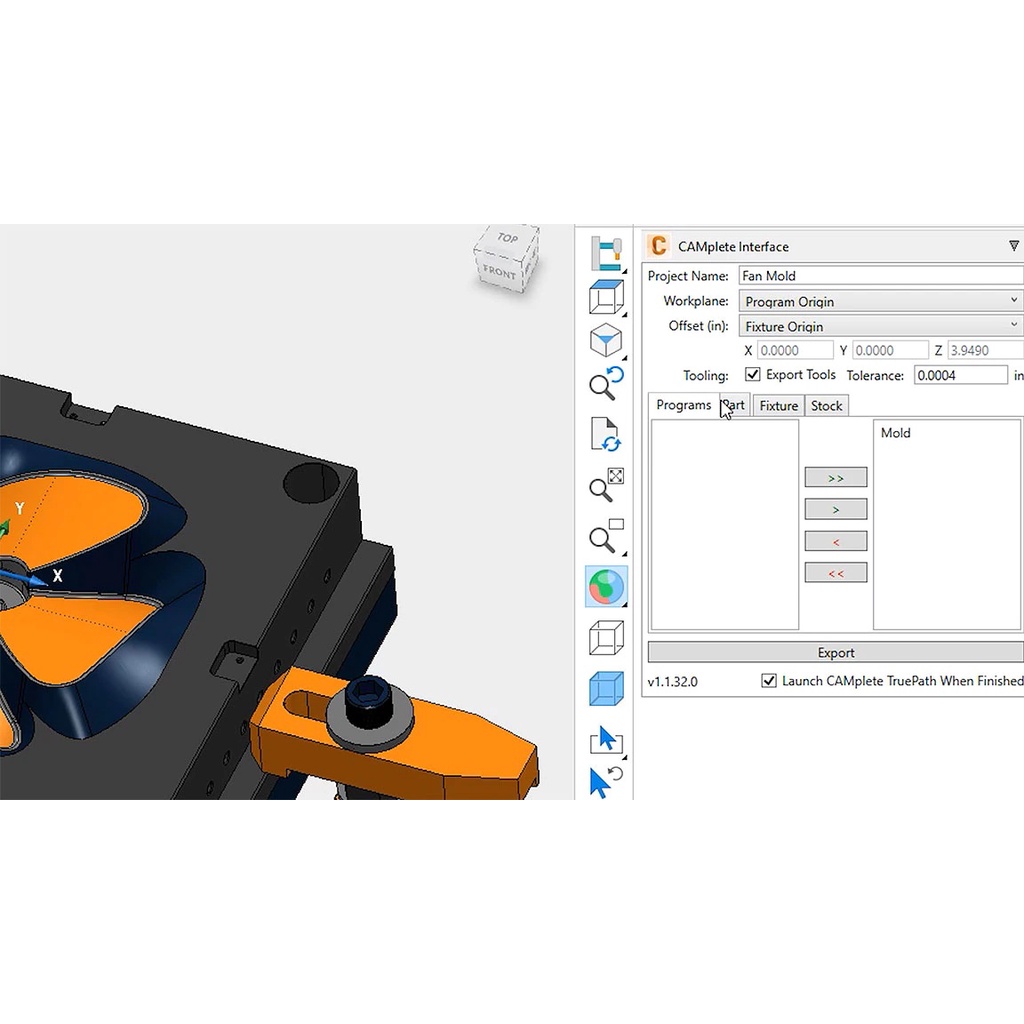Click the v1.1.32.0 version text
1024x1024 pixels.
point(673,681)
